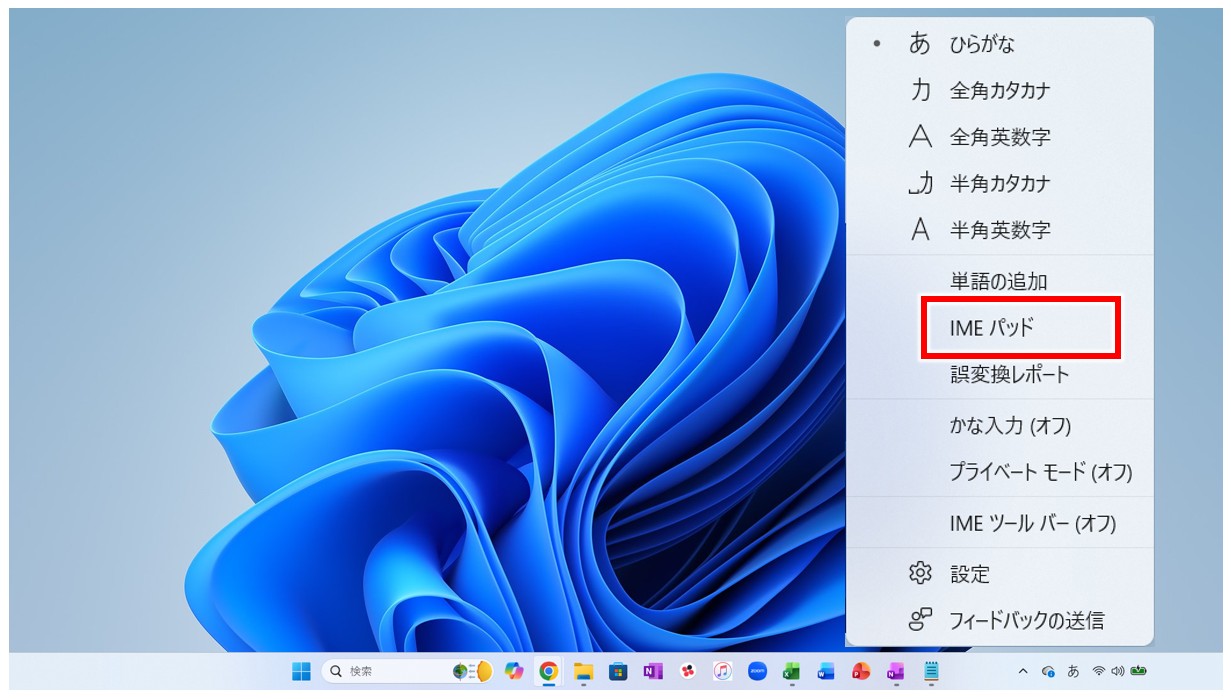Open OneNote icon beside Microsoft Store
The width and height of the screenshot is (1231, 699).
pos(653,671)
